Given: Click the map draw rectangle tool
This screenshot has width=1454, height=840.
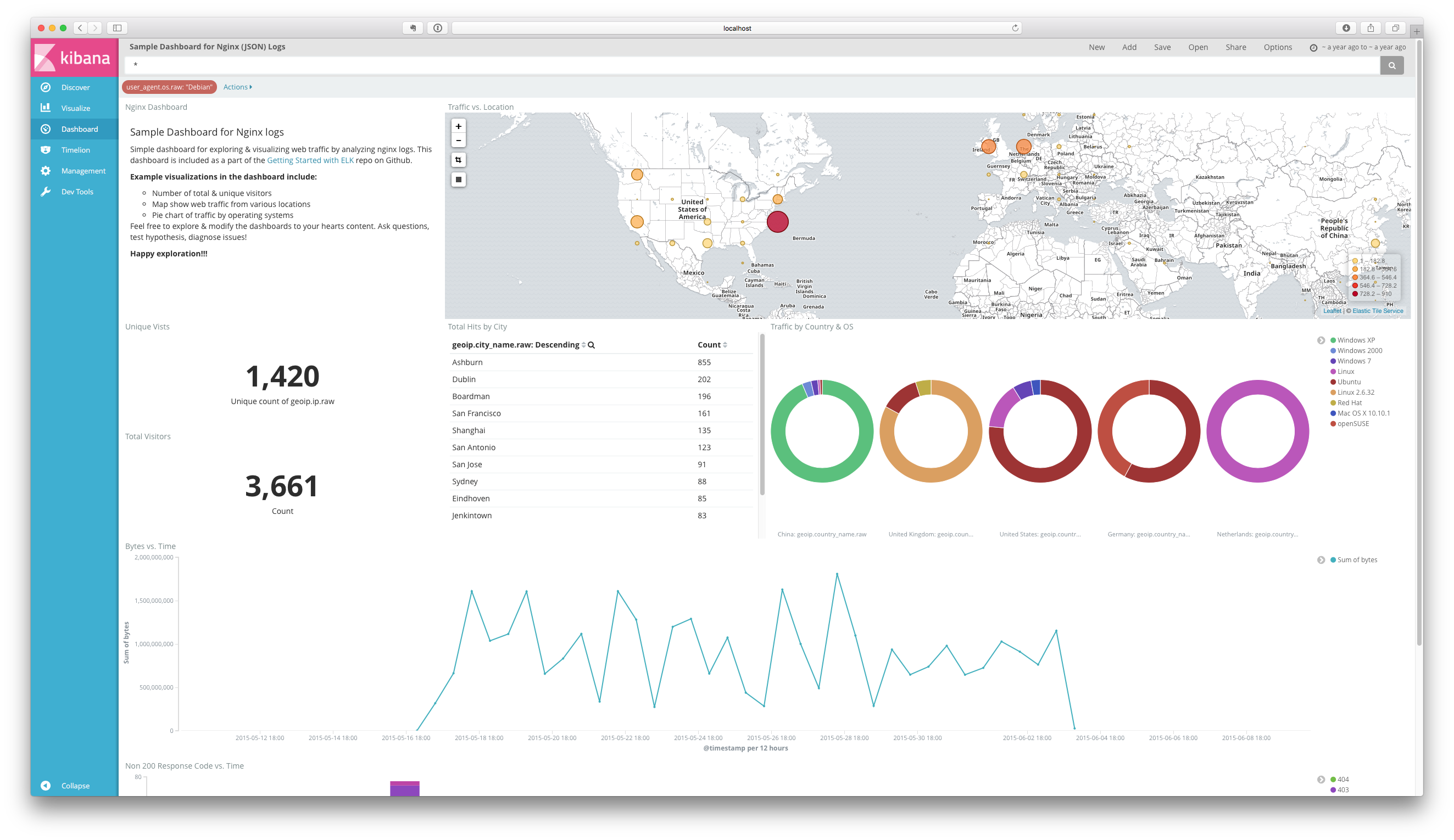Looking at the screenshot, I should pos(458,180).
